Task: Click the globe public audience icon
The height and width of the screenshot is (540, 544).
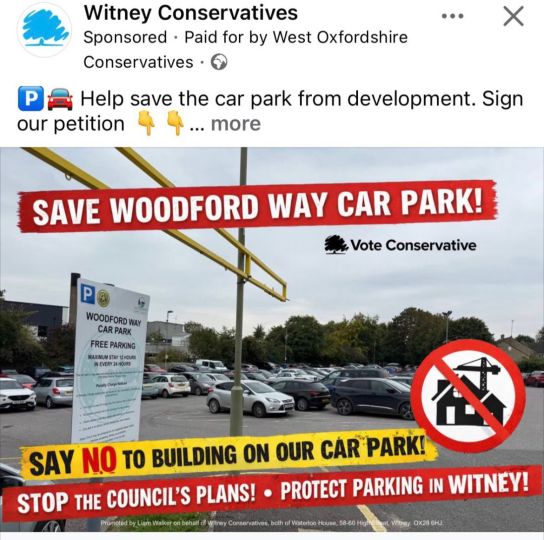Action: [219, 62]
